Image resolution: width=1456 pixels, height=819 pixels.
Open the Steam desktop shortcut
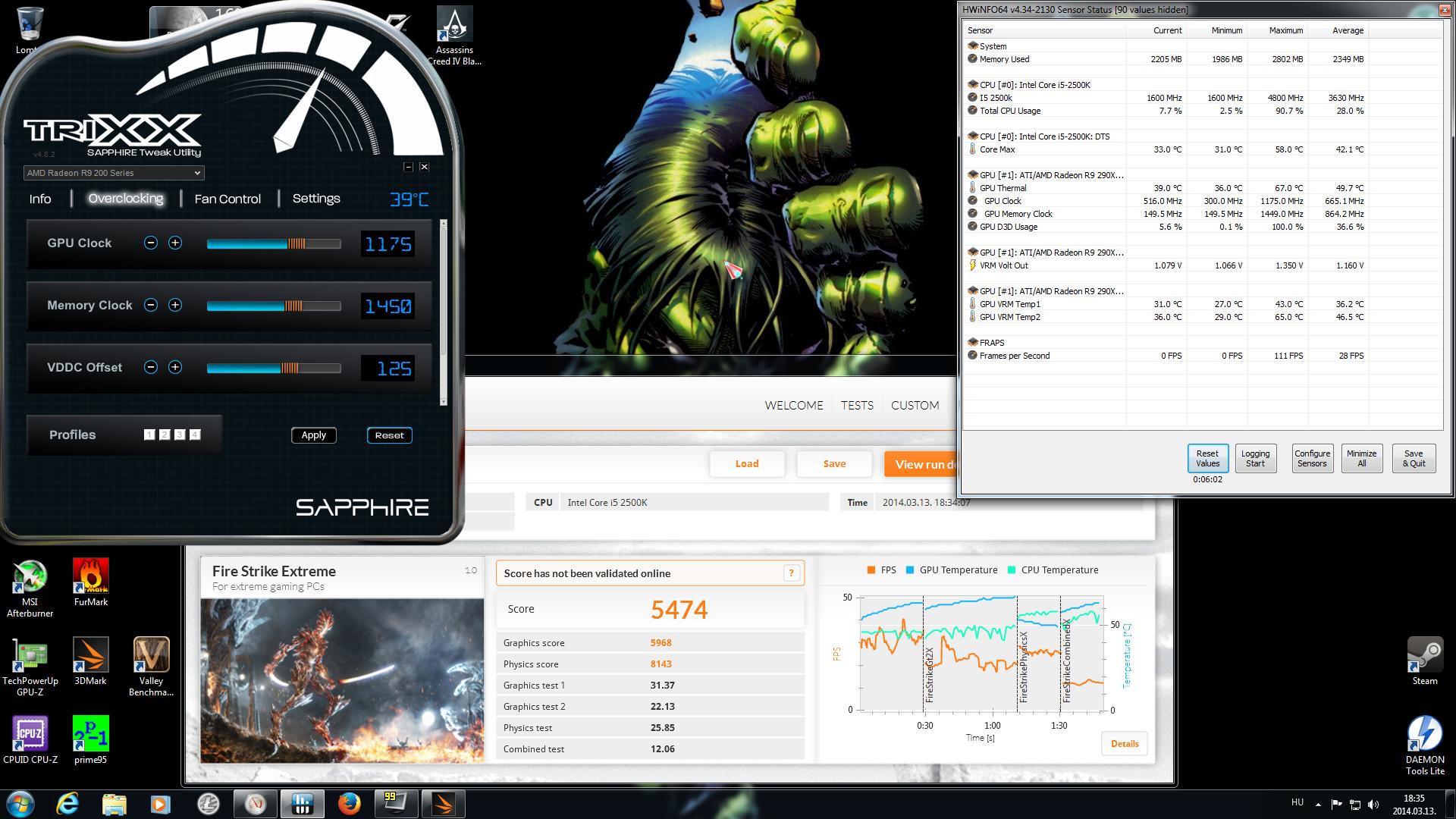tap(1425, 661)
